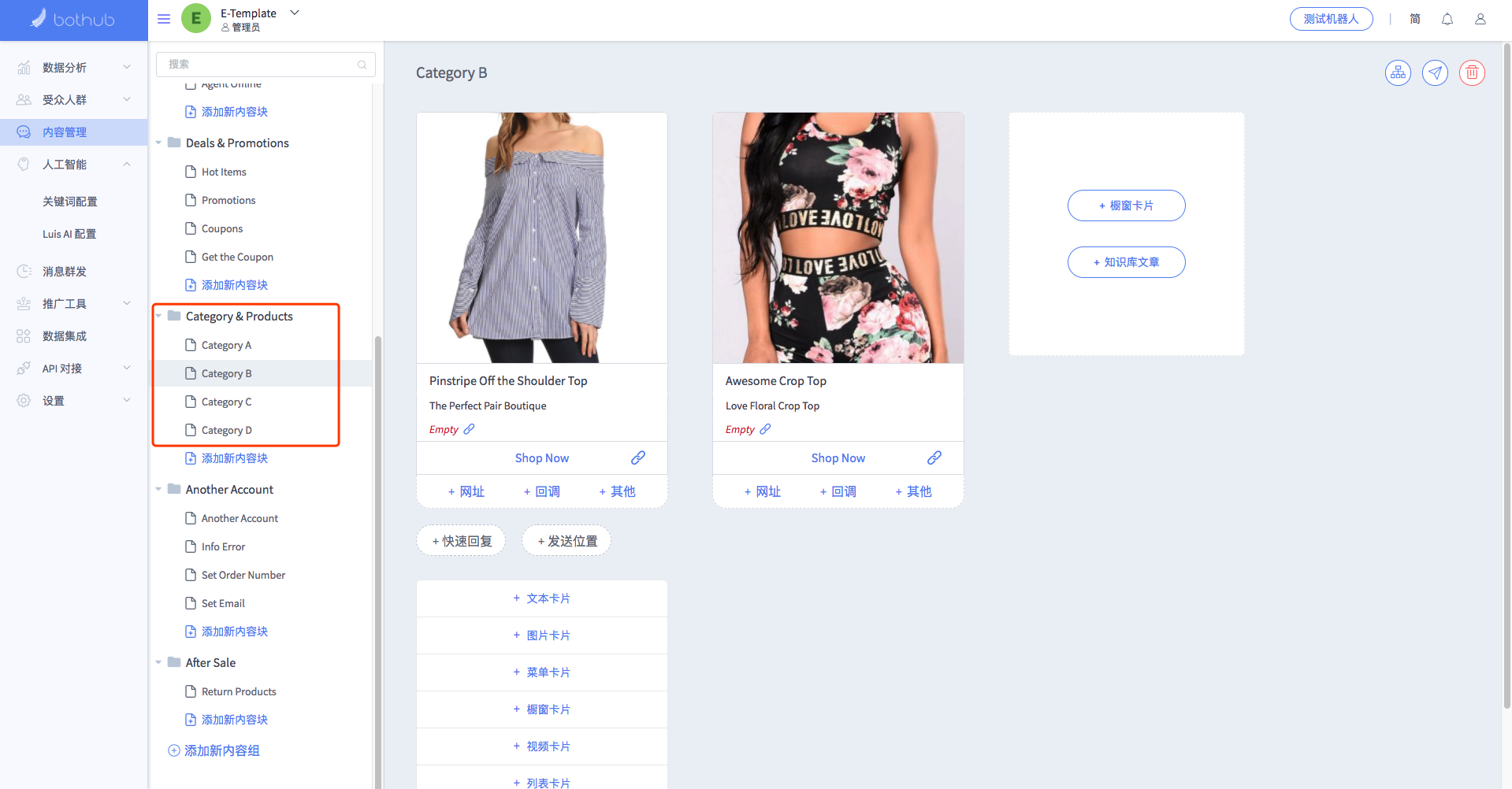1512x789 pixels.
Task: Expand the 受众人群 sidebar menu
Action: 74,100
